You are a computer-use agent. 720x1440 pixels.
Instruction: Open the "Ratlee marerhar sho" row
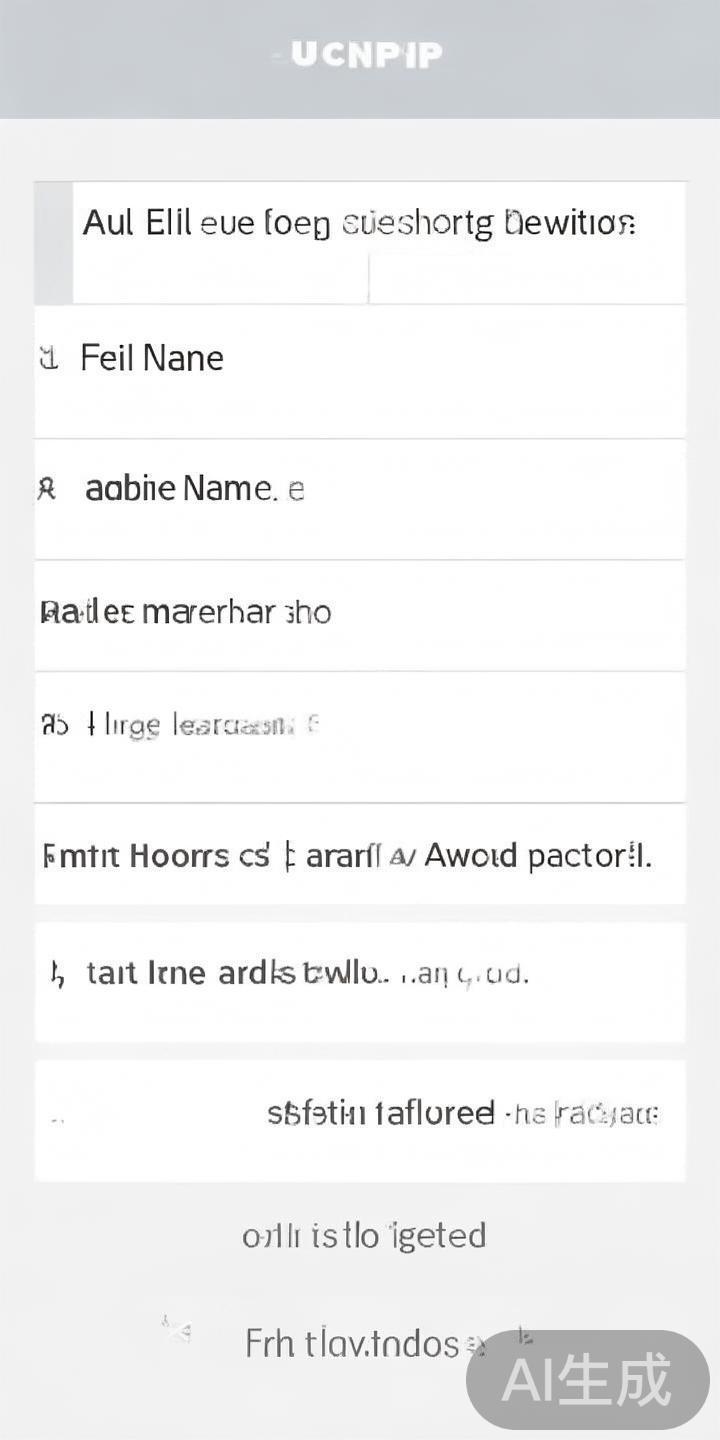click(x=360, y=615)
